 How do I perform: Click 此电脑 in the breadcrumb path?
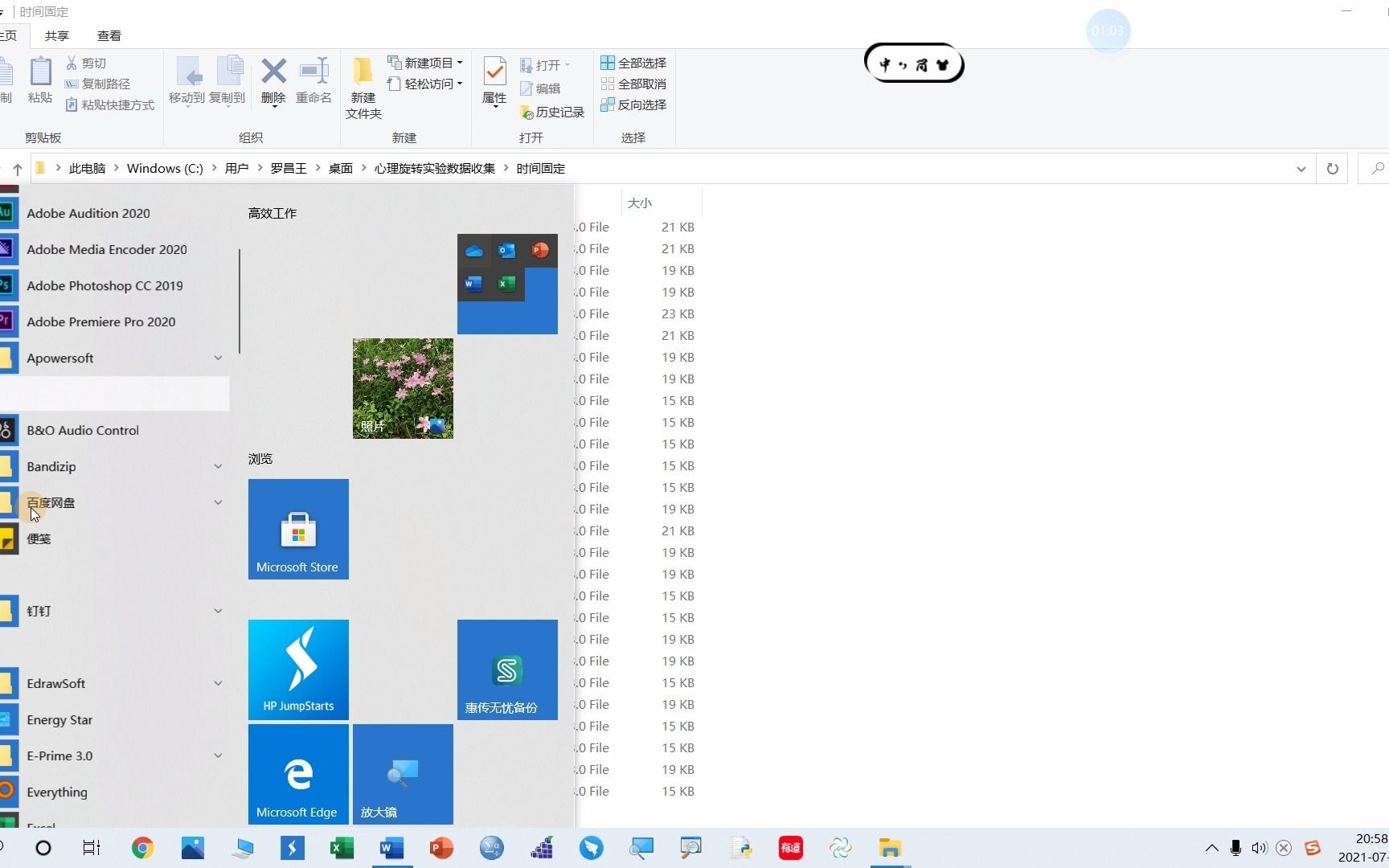tap(87, 168)
